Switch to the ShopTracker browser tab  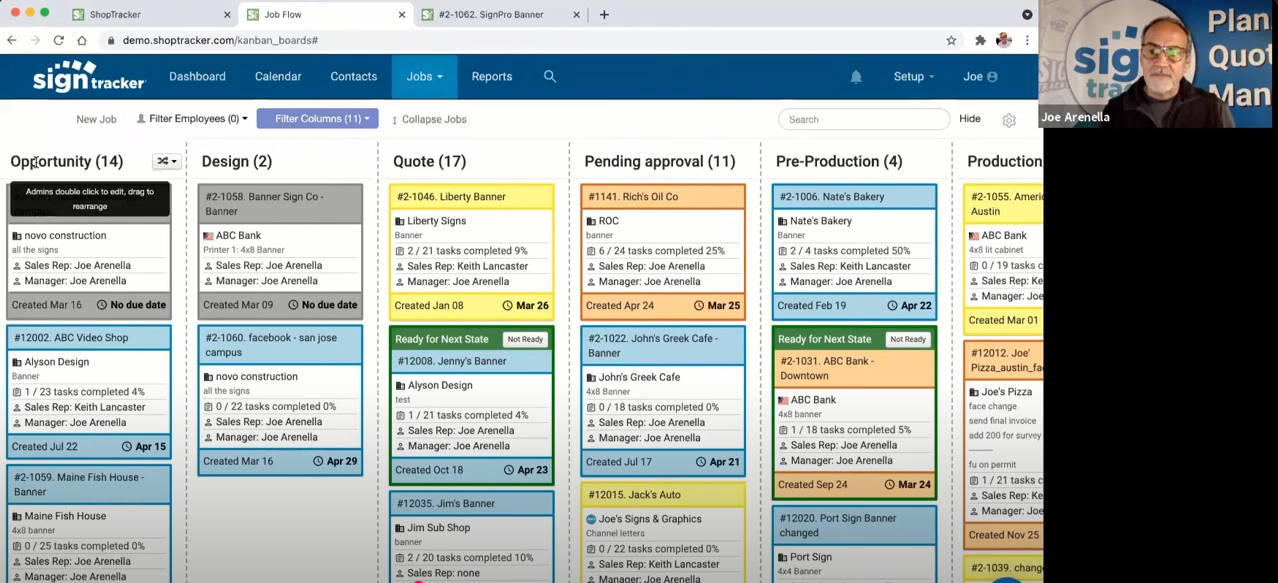(x=148, y=15)
